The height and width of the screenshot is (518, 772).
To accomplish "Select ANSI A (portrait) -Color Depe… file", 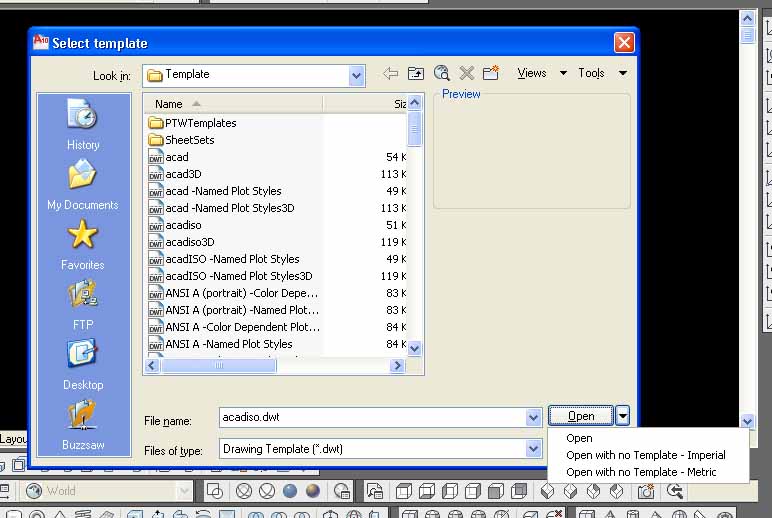I will (233, 293).
